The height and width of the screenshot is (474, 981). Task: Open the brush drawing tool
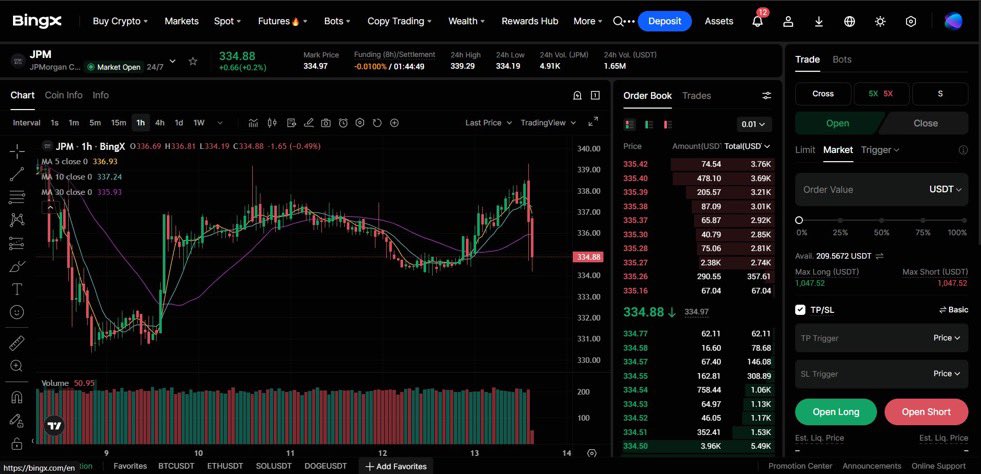(x=17, y=266)
